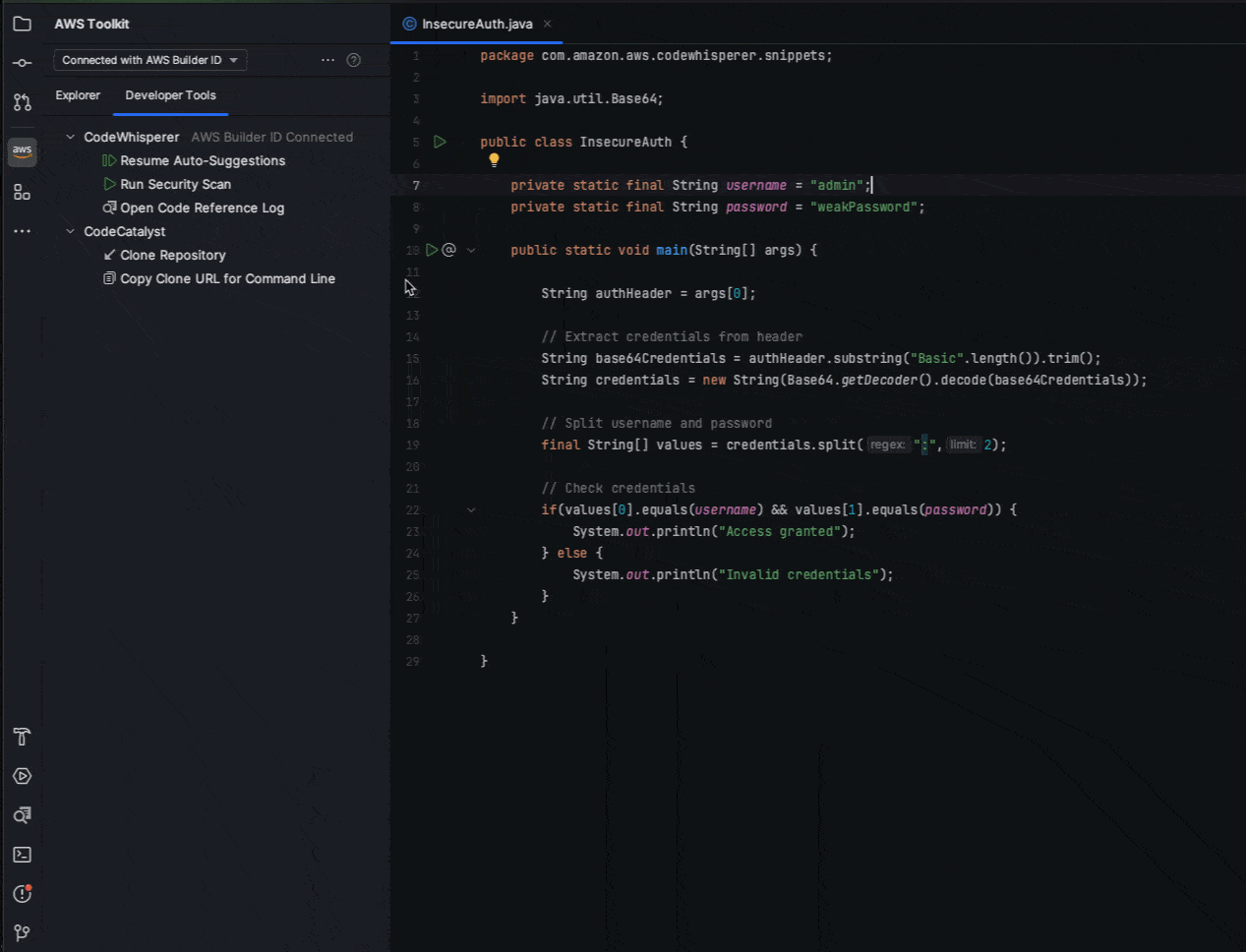Image resolution: width=1246 pixels, height=952 pixels.
Task: Fold the if statement on line 22
Action: point(471,509)
